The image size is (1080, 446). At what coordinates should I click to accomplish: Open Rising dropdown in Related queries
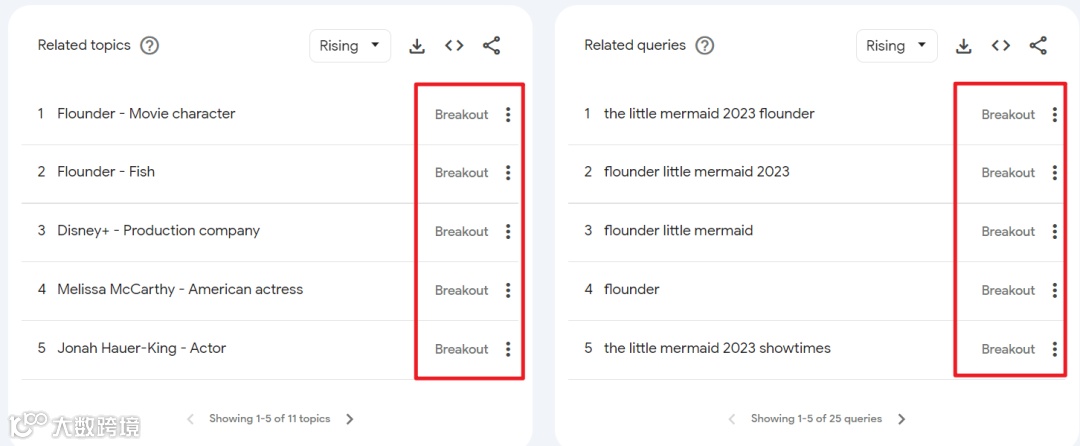click(x=896, y=46)
